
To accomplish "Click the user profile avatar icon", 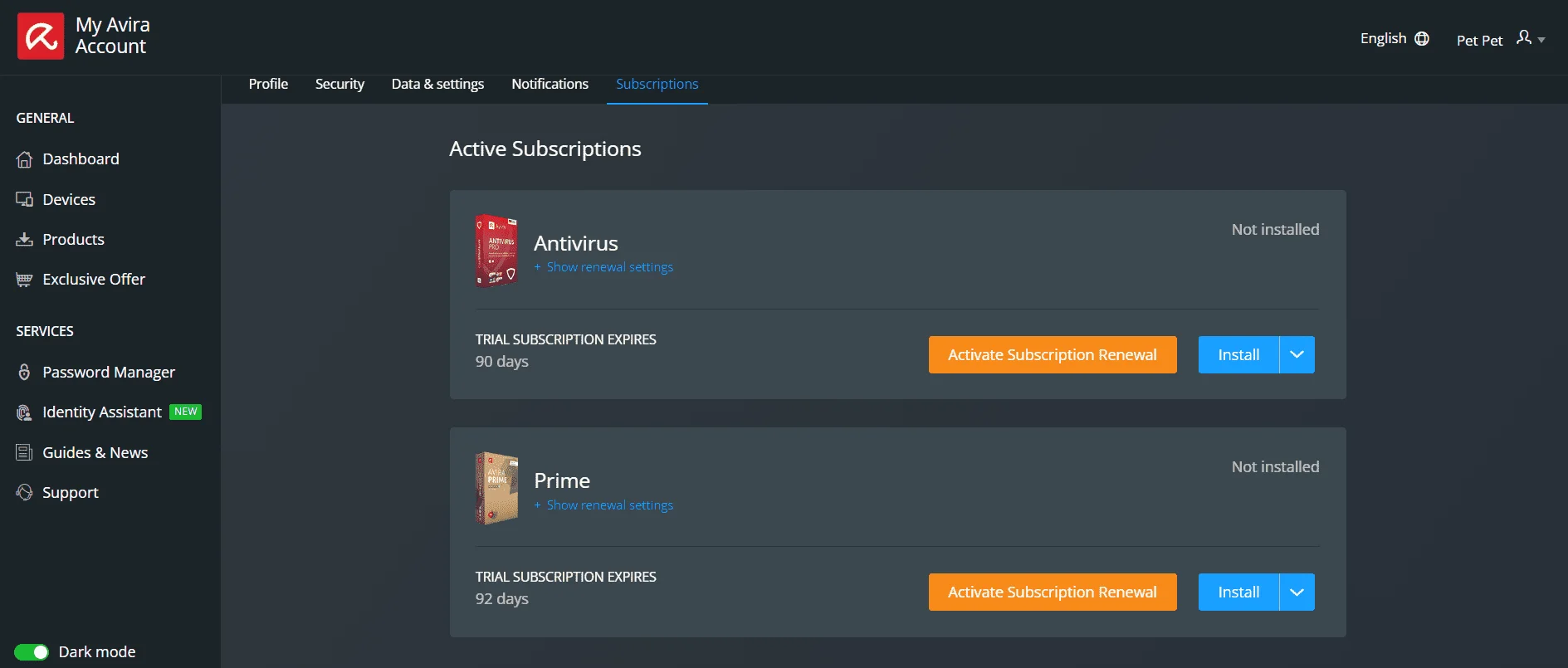I will [x=1523, y=37].
